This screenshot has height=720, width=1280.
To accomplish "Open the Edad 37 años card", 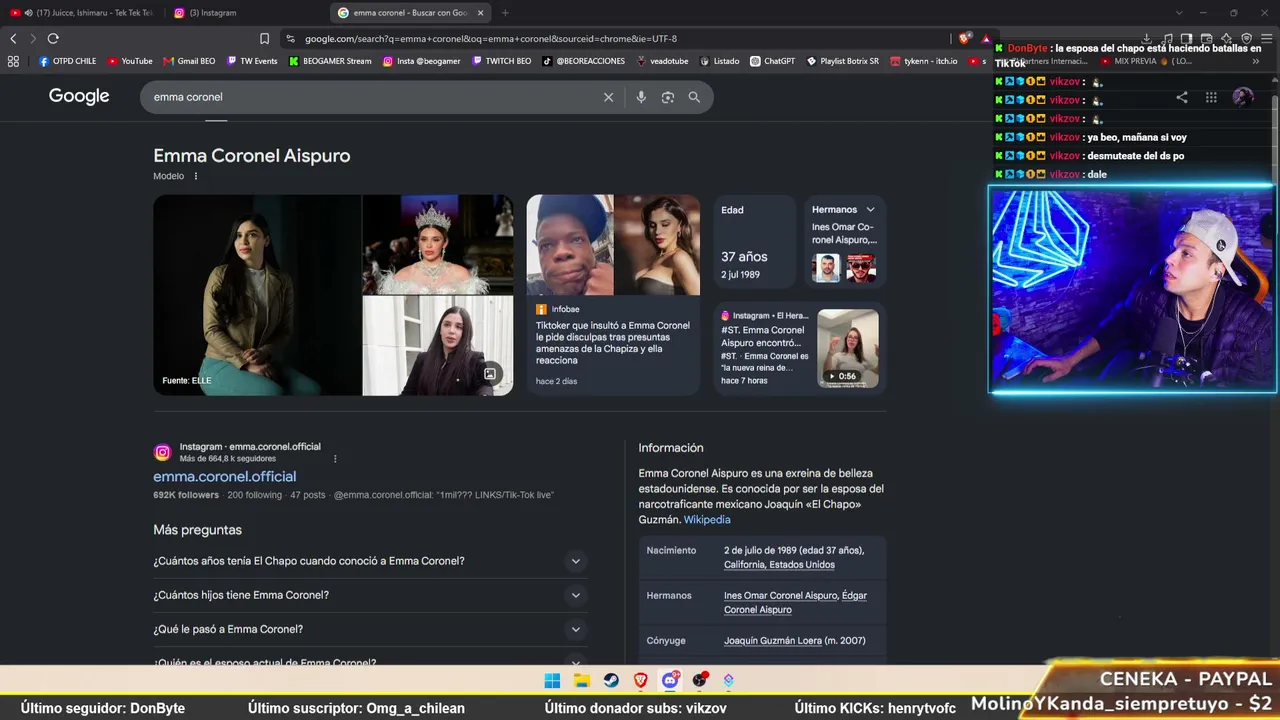I will 755,242.
